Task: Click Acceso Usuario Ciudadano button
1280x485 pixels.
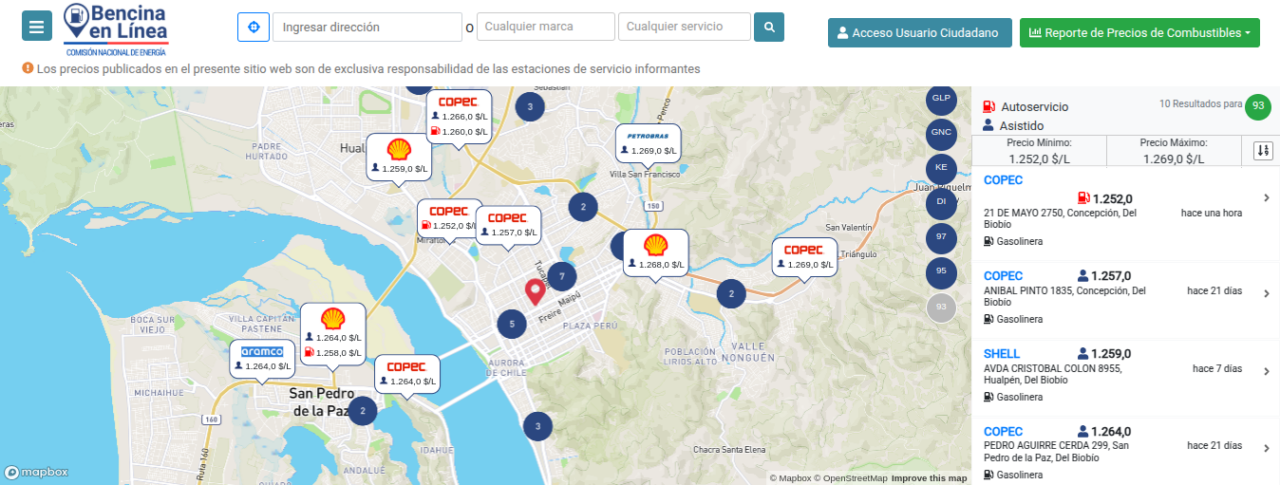Action: point(920,33)
